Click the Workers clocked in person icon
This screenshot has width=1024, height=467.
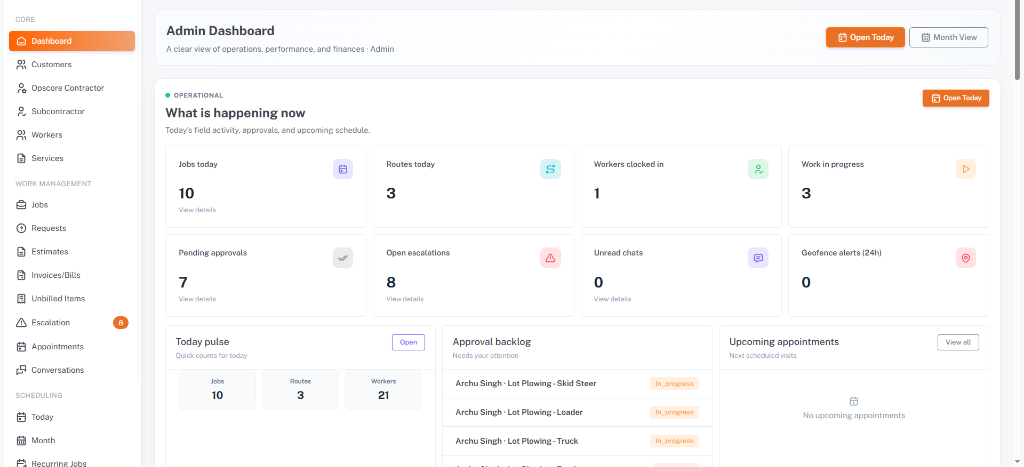click(758, 169)
